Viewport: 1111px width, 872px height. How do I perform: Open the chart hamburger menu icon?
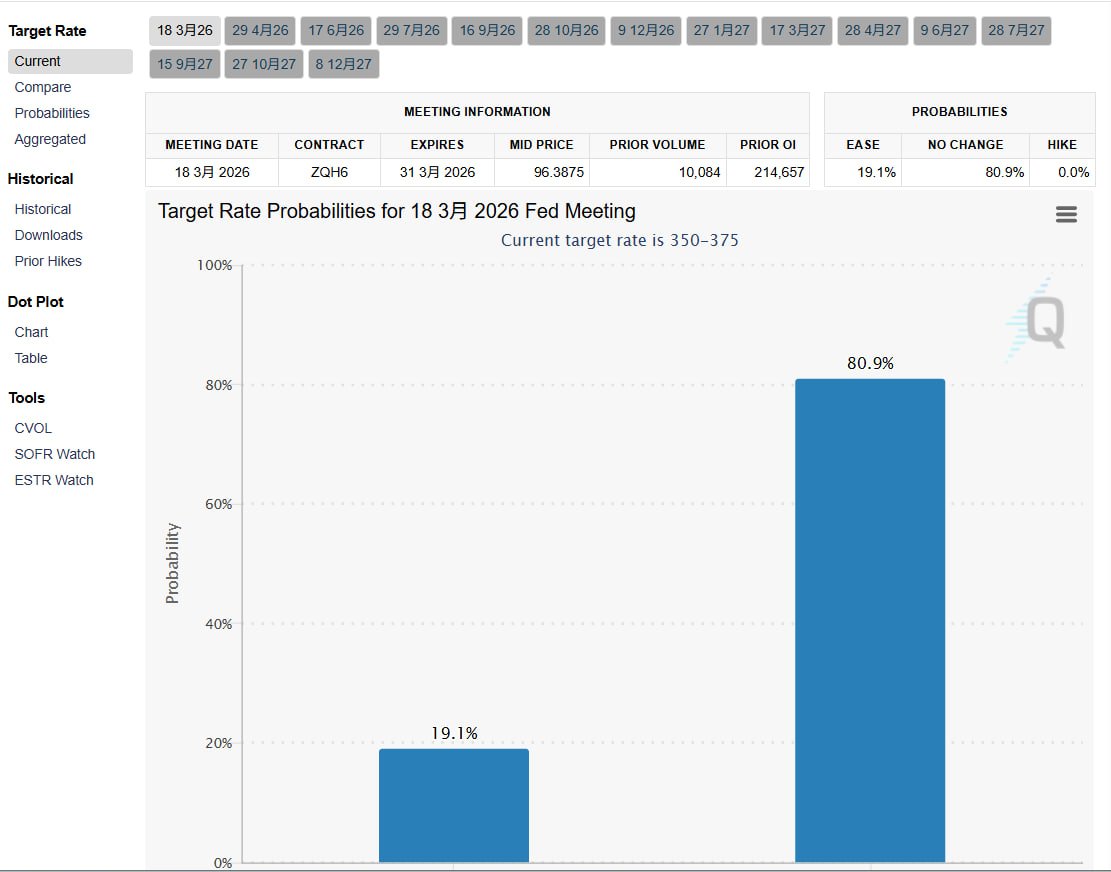pyautogui.click(x=1066, y=215)
